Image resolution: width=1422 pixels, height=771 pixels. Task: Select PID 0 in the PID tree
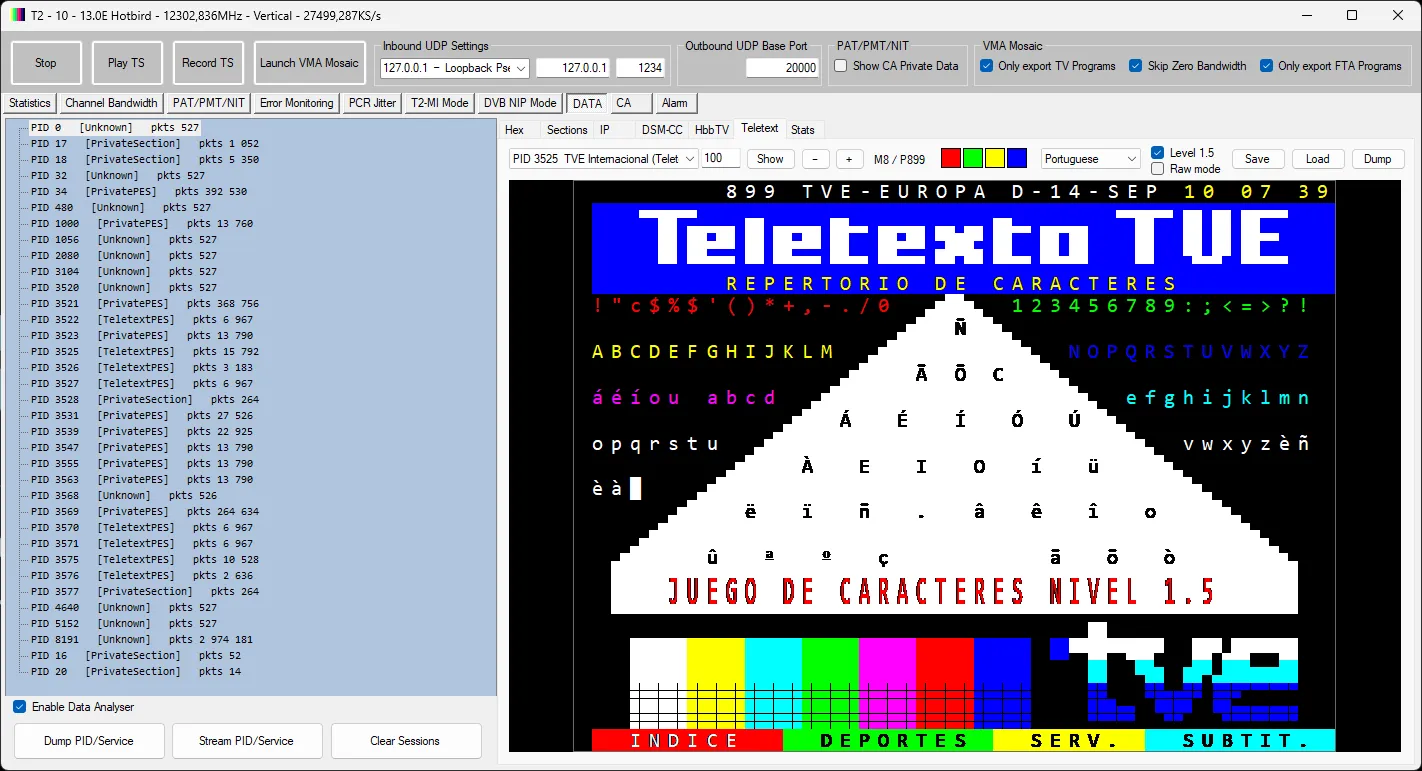point(115,128)
